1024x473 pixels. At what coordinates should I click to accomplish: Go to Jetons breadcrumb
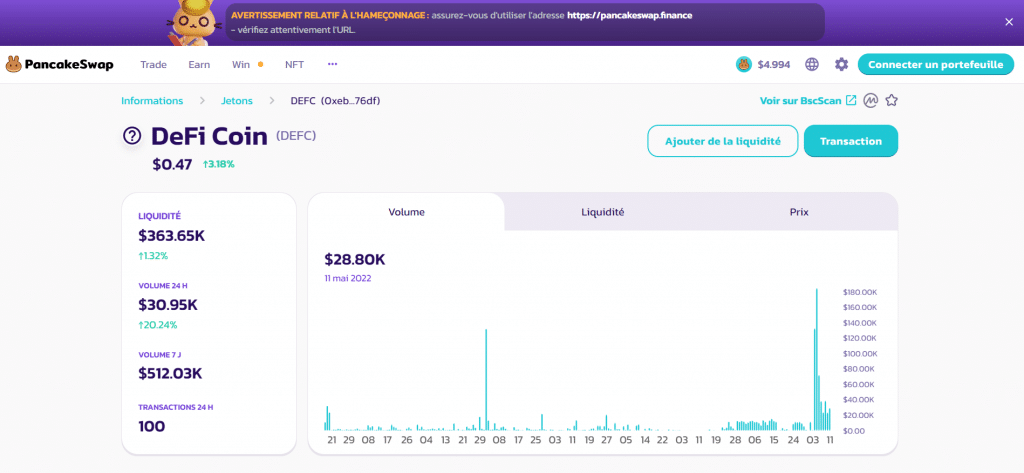236,101
